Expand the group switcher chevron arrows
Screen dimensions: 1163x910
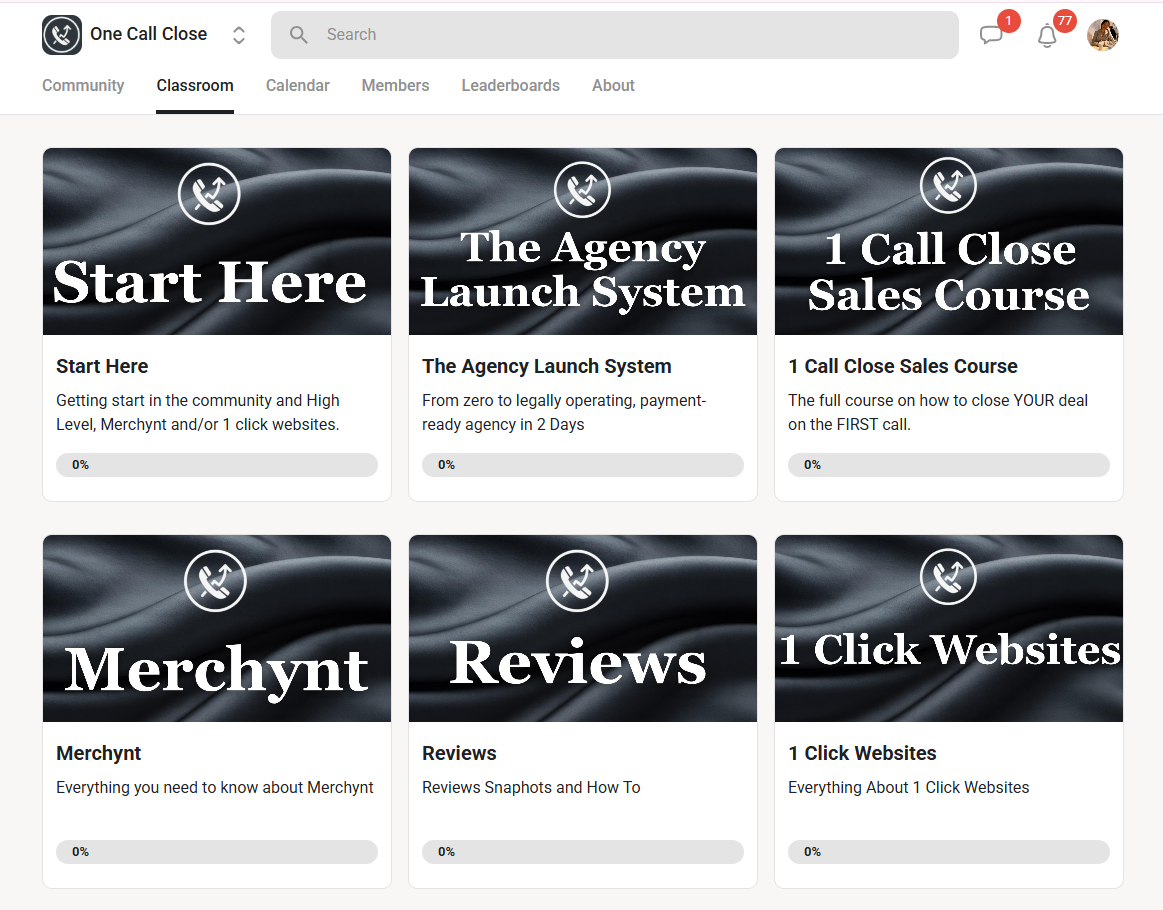pyautogui.click(x=239, y=35)
